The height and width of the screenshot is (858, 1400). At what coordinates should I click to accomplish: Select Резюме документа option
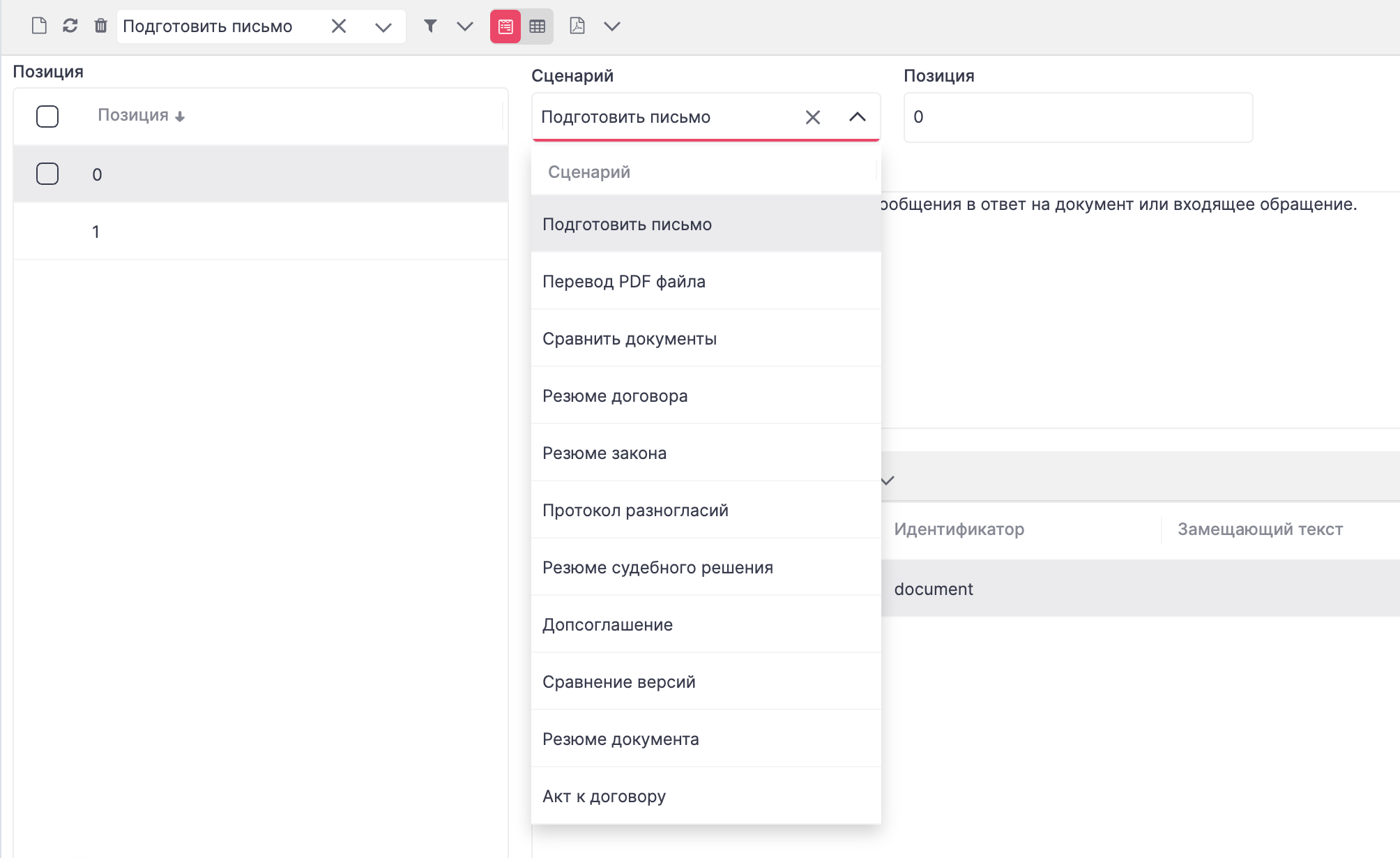(x=706, y=739)
